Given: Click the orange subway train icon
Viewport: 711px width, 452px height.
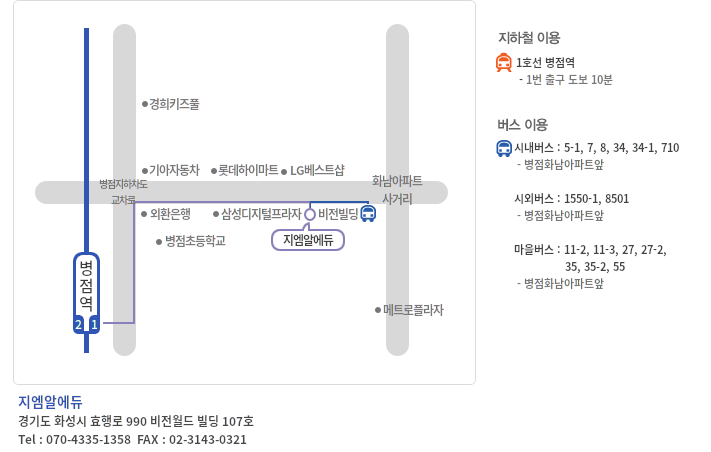Looking at the screenshot, I should [x=503, y=63].
